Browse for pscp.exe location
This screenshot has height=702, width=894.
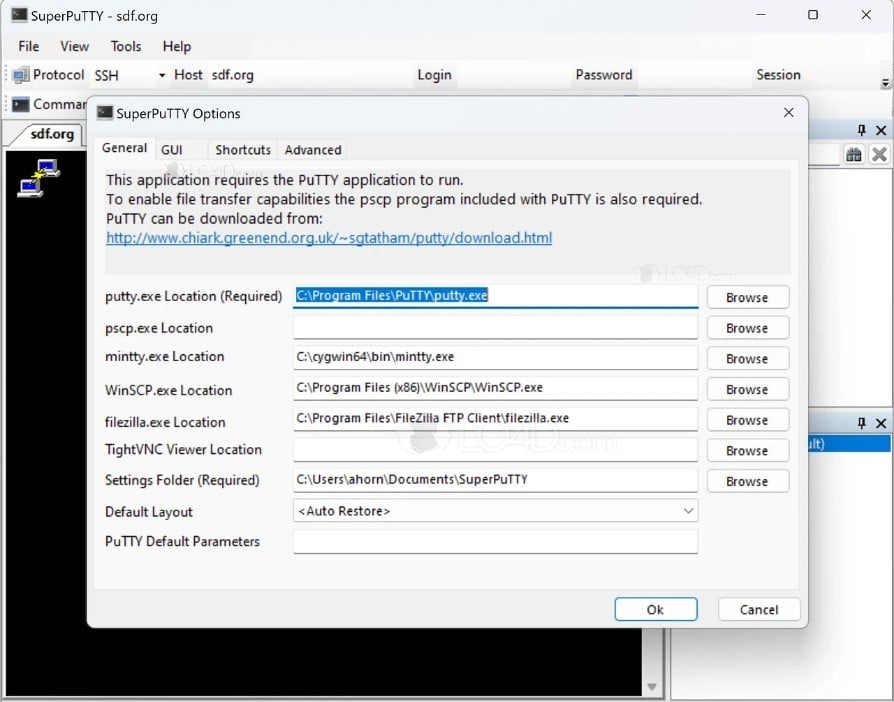(747, 328)
